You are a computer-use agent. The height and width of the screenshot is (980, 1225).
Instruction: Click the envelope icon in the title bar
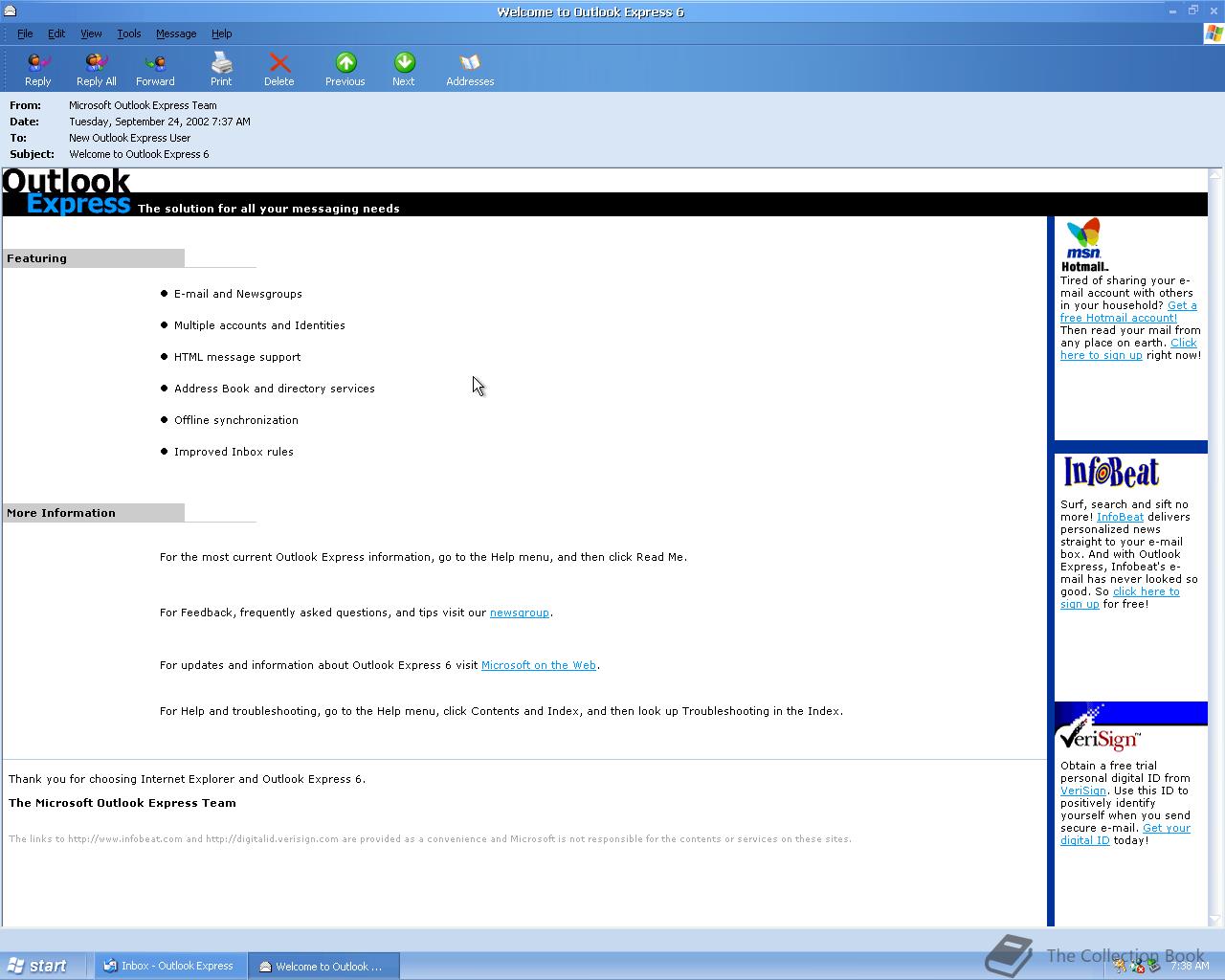tap(9, 11)
